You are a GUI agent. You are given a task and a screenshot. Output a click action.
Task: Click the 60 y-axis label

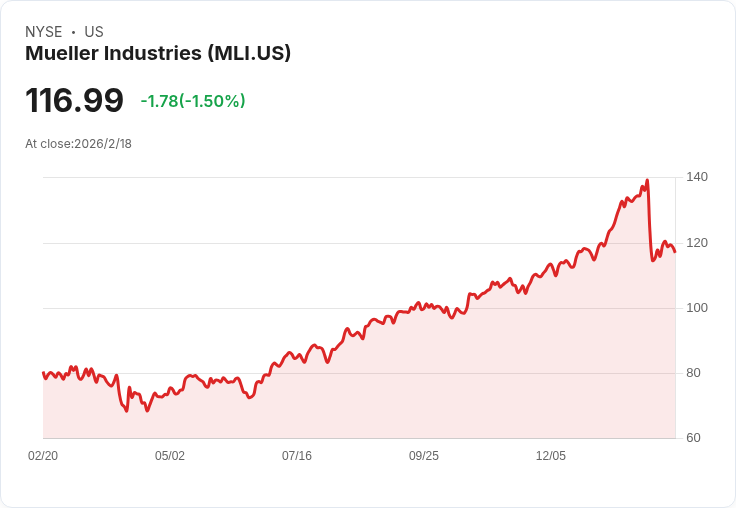click(x=694, y=438)
